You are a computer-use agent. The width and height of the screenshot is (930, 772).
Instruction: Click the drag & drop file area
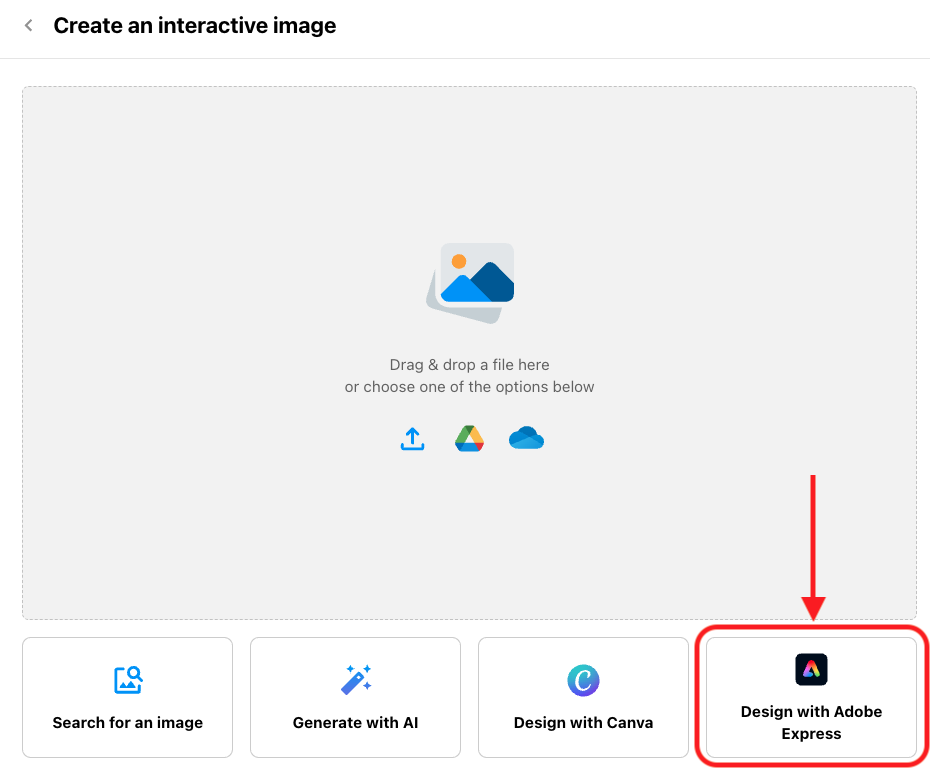pos(469,353)
